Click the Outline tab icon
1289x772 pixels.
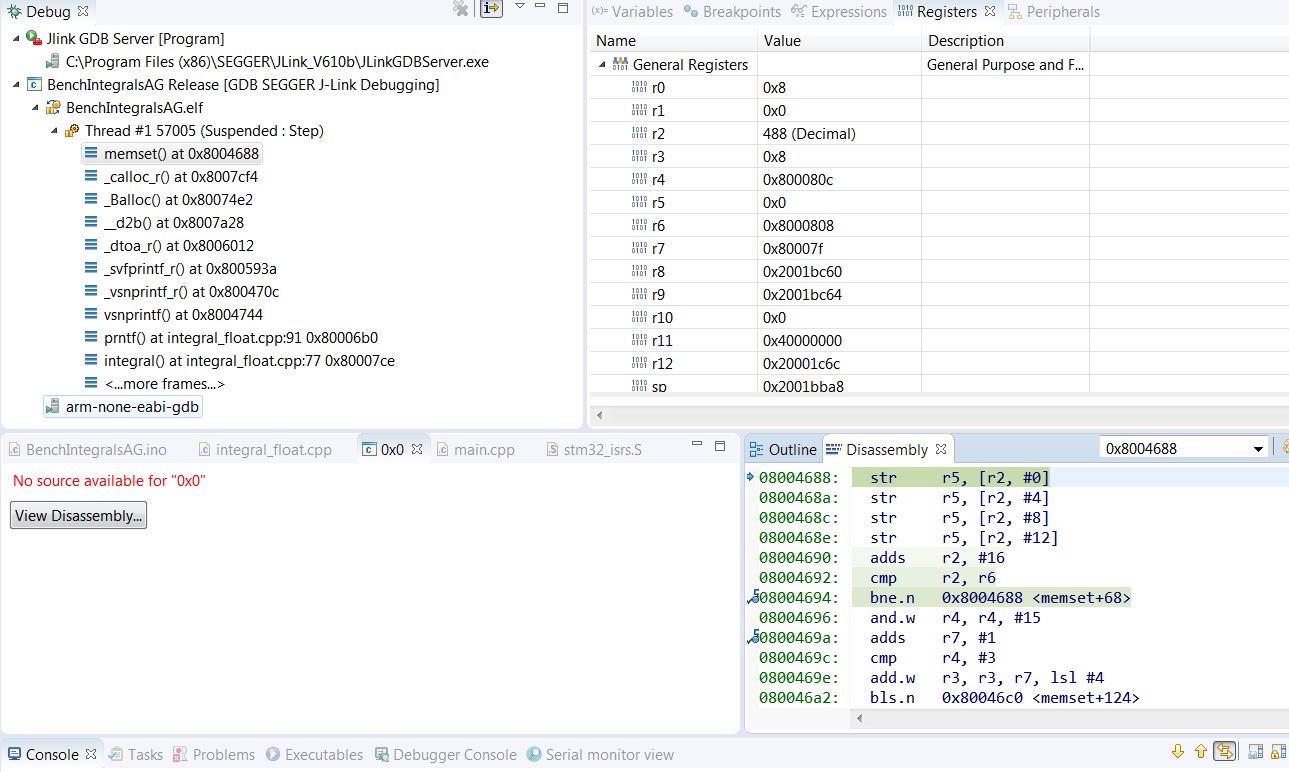[x=756, y=450]
